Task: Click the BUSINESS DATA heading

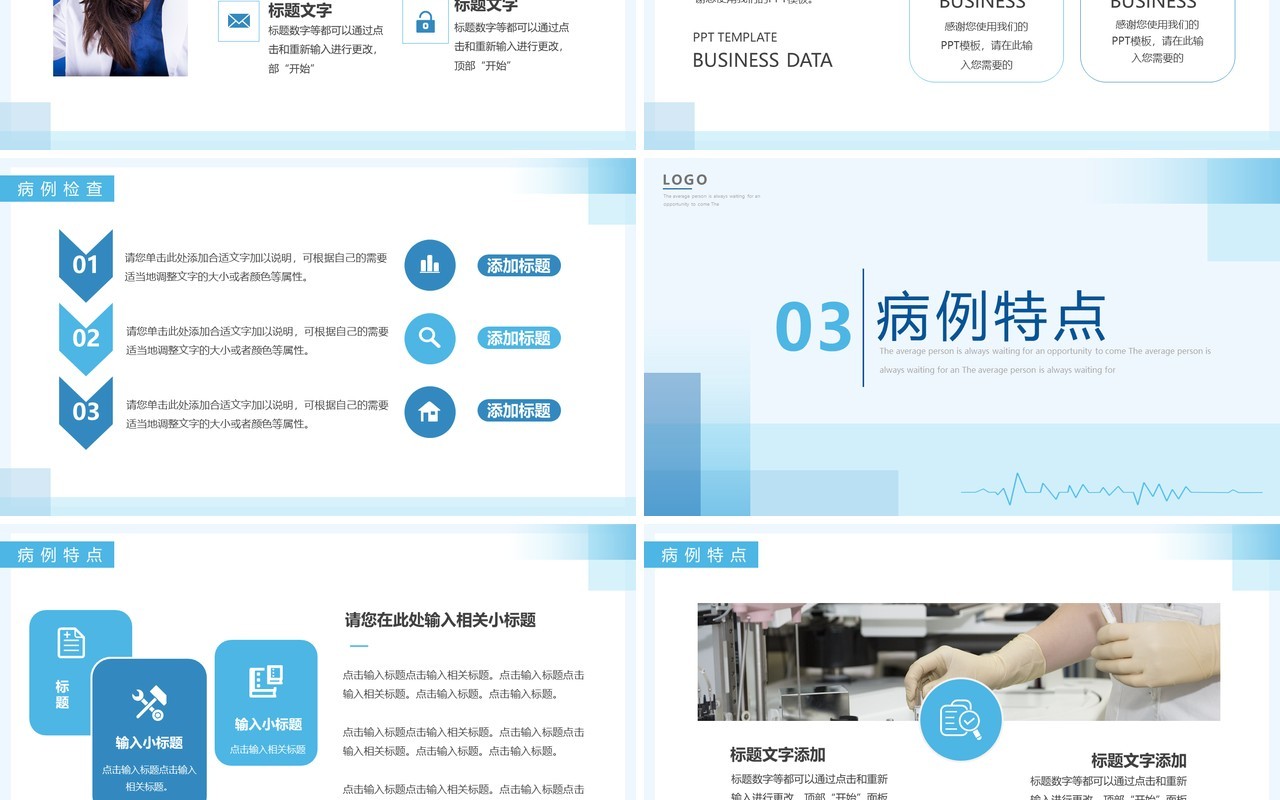Action: pyautogui.click(x=762, y=60)
